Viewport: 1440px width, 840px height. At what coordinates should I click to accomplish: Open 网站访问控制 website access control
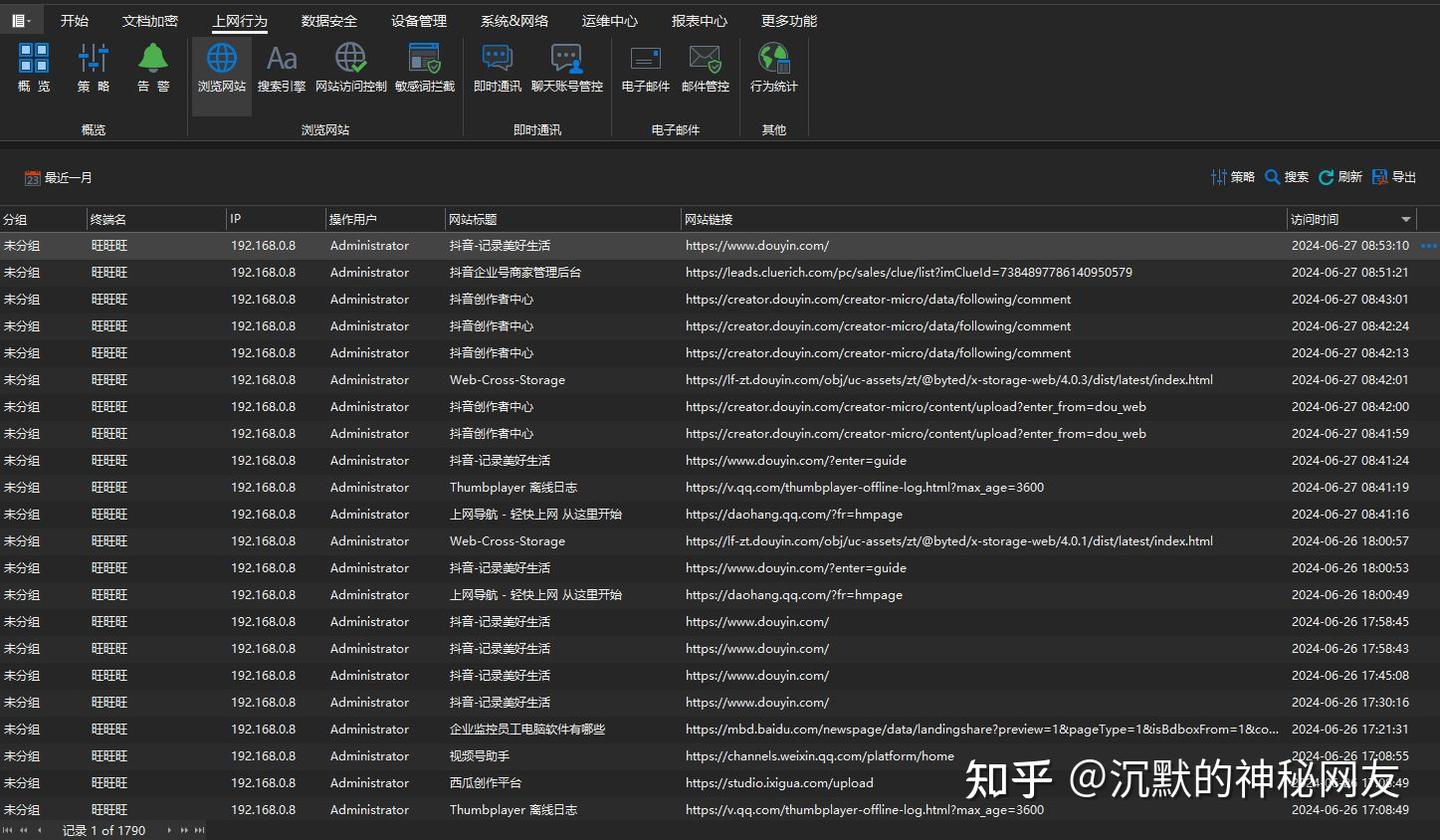[351, 68]
